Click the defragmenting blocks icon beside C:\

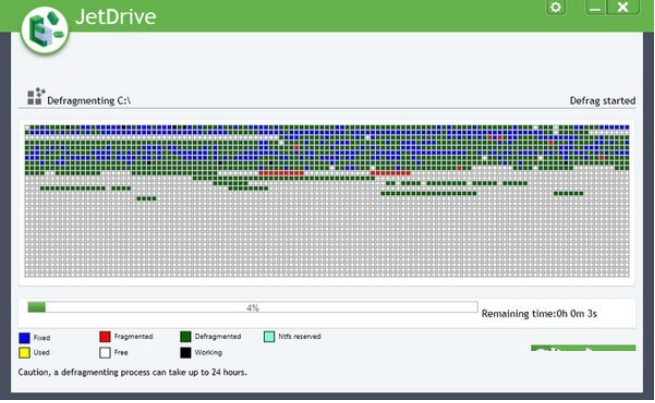click(x=36, y=96)
